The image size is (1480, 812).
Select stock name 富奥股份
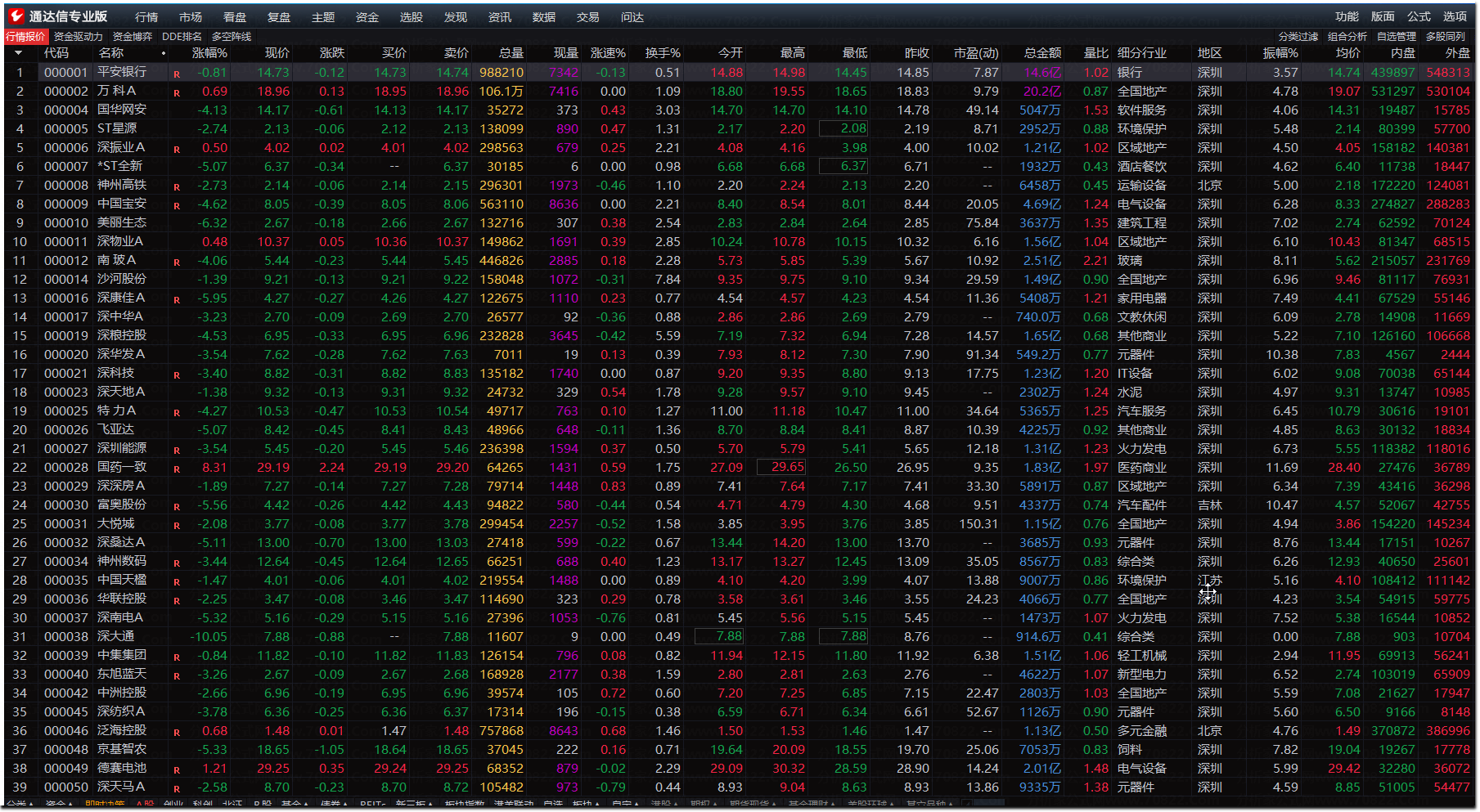[122, 505]
